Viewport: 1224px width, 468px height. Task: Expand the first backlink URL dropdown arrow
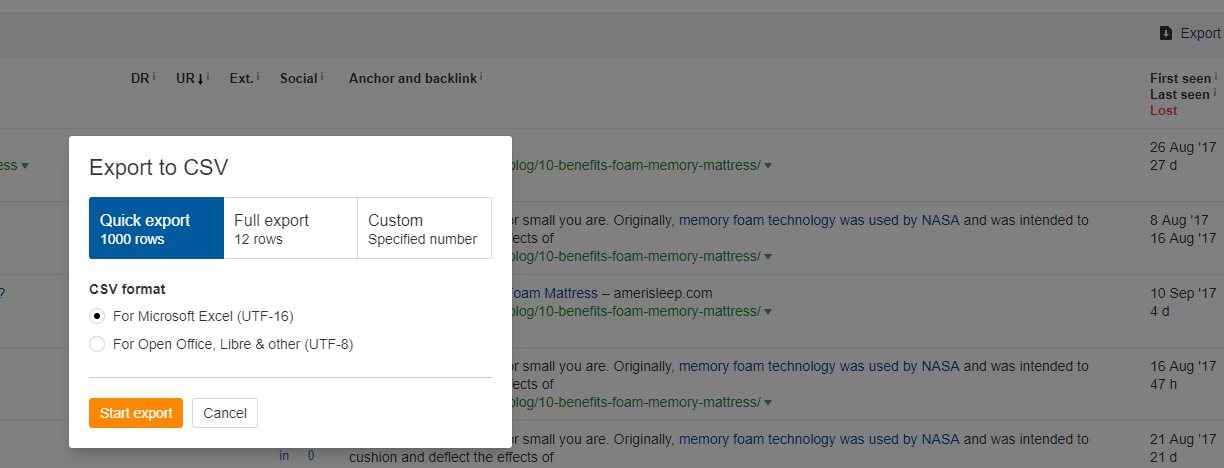coord(768,166)
